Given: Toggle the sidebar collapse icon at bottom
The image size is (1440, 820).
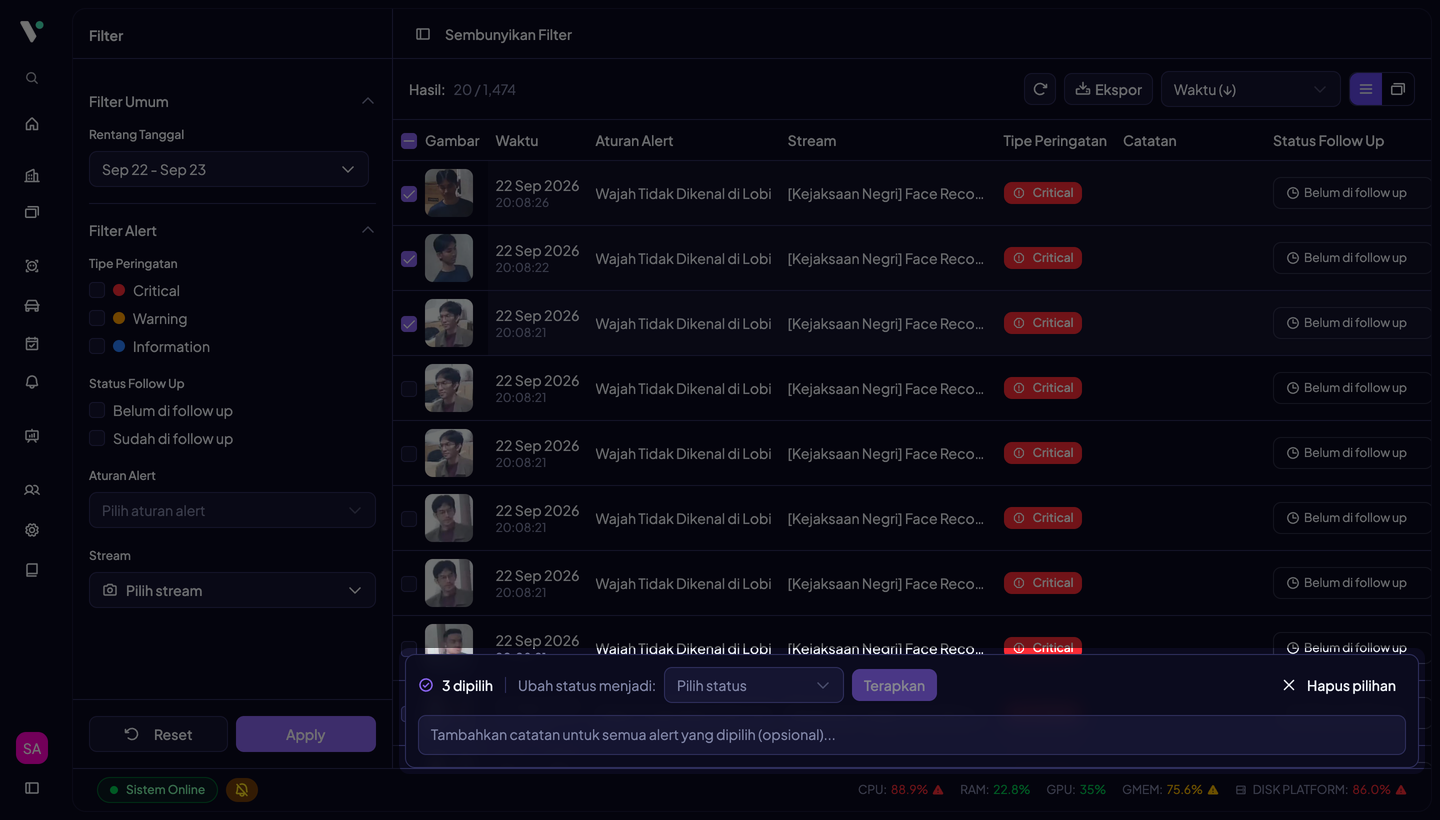Looking at the screenshot, I should coord(32,788).
